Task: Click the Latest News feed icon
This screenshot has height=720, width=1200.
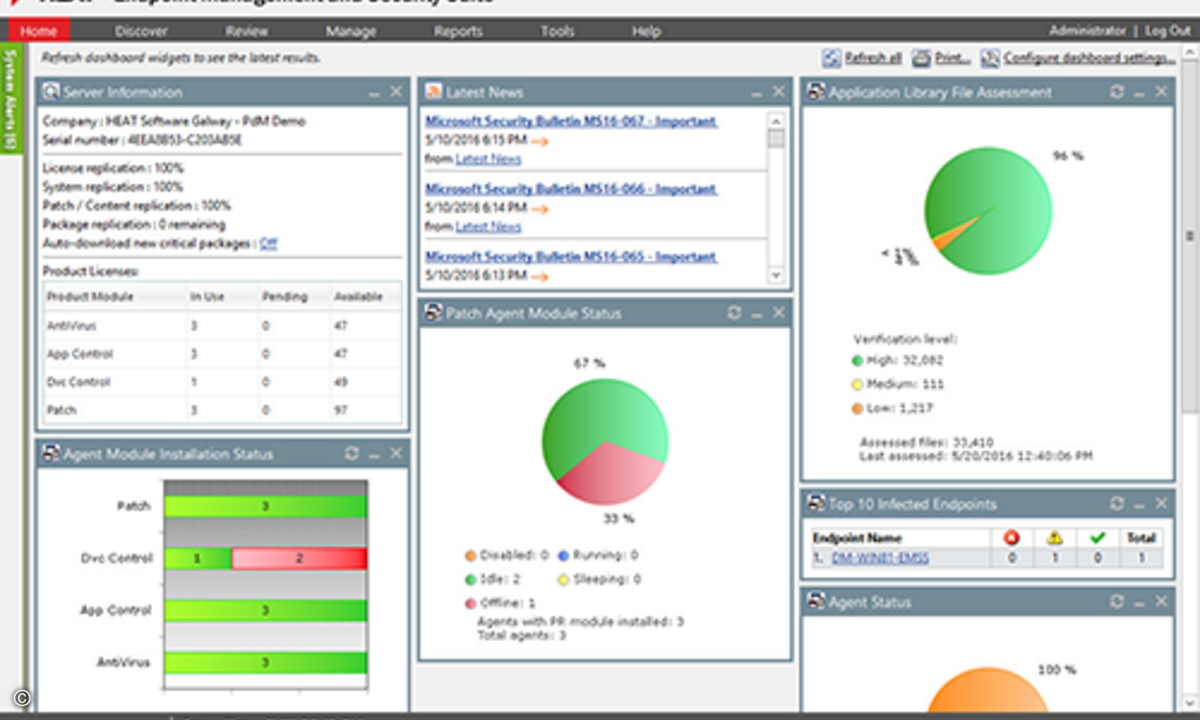Action: pyautogui.click(x=434, y=92)
